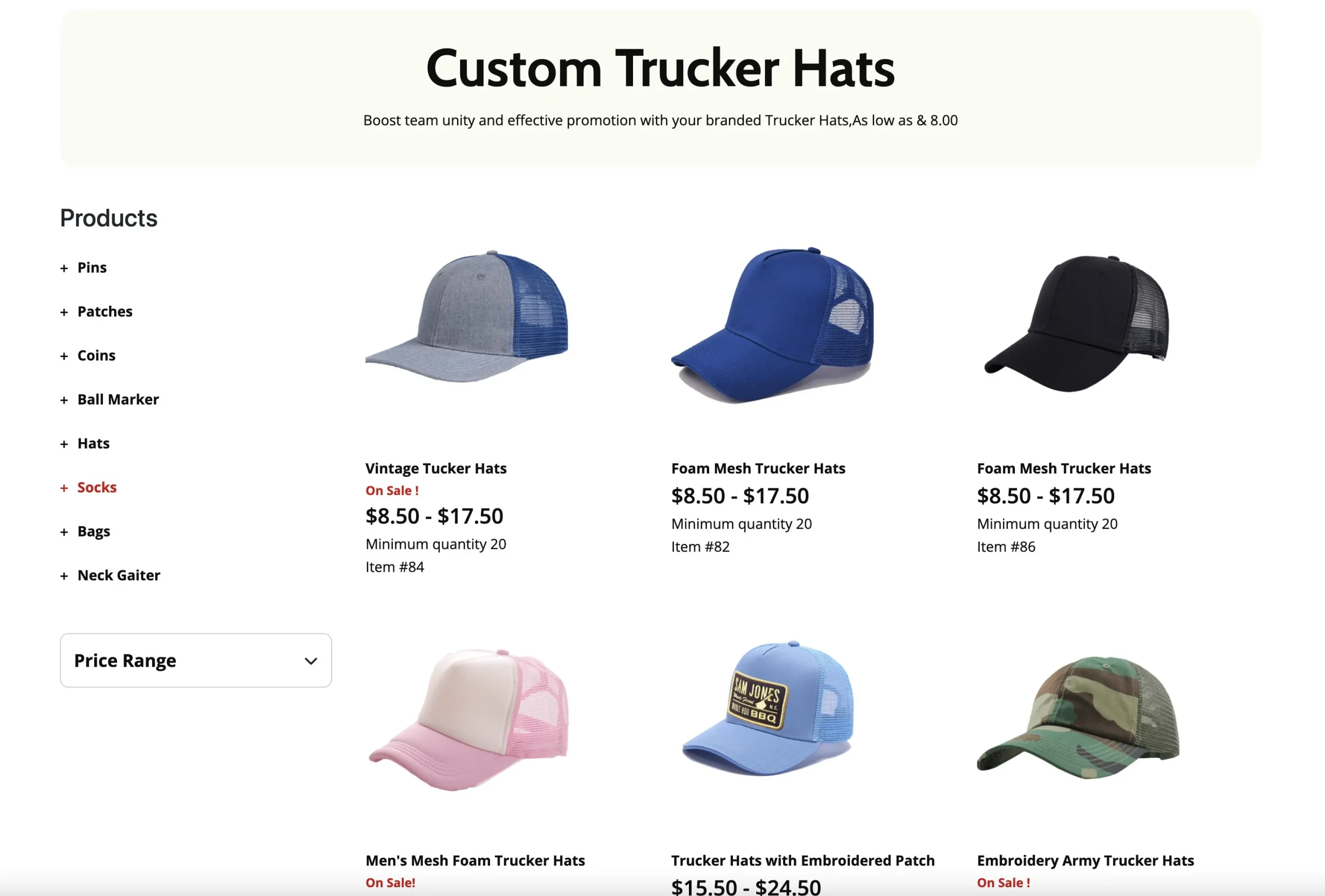Viewport: 1325px width, 896px height.
Task: Open the Neck Gaiter category link
Action: (119, 575)
